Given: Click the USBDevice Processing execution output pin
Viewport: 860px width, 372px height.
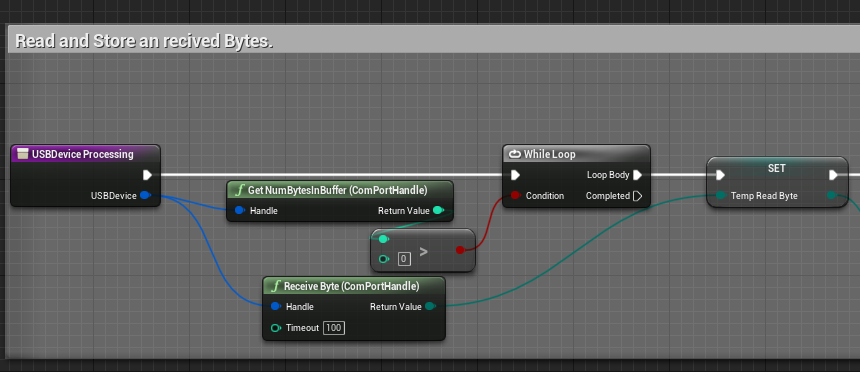Looking at the screenshot, I should (147, 175).
